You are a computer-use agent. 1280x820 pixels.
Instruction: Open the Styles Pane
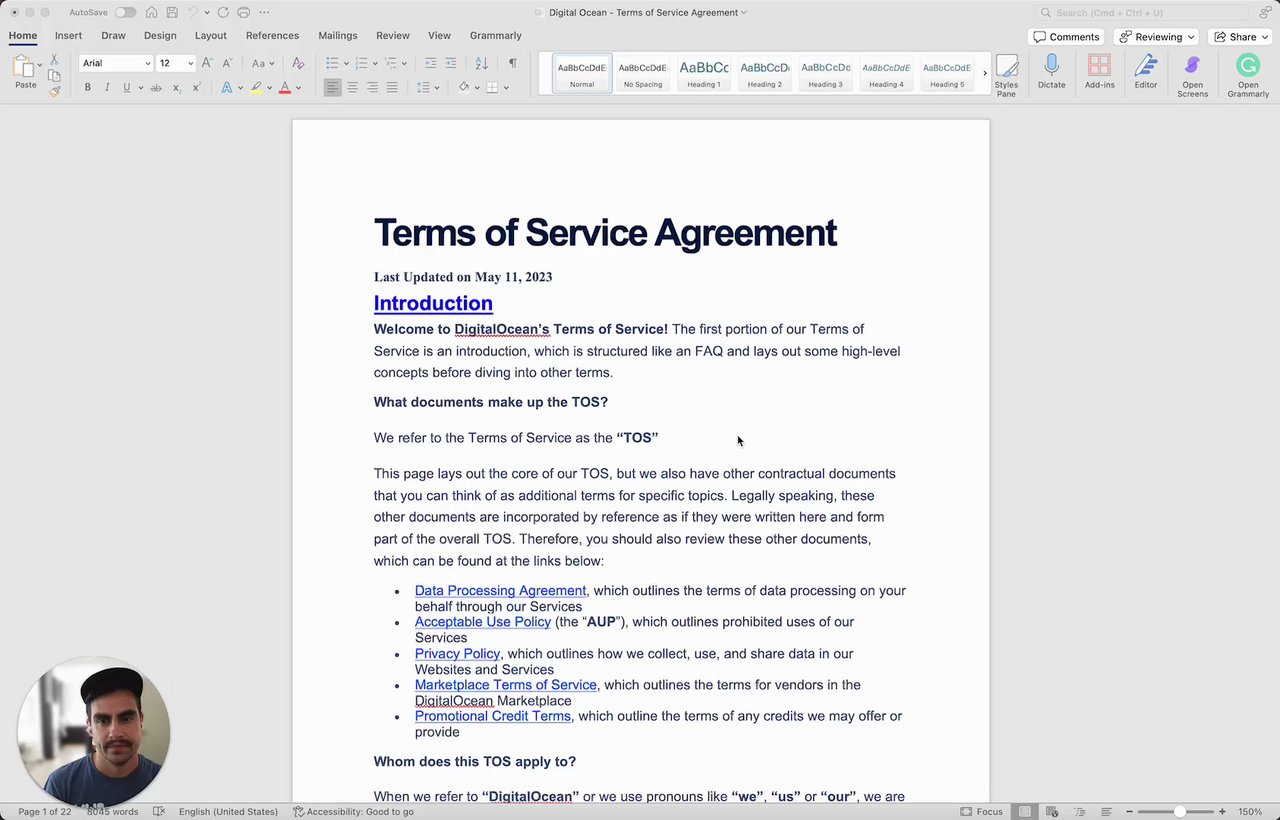[x=1006, y=74]
